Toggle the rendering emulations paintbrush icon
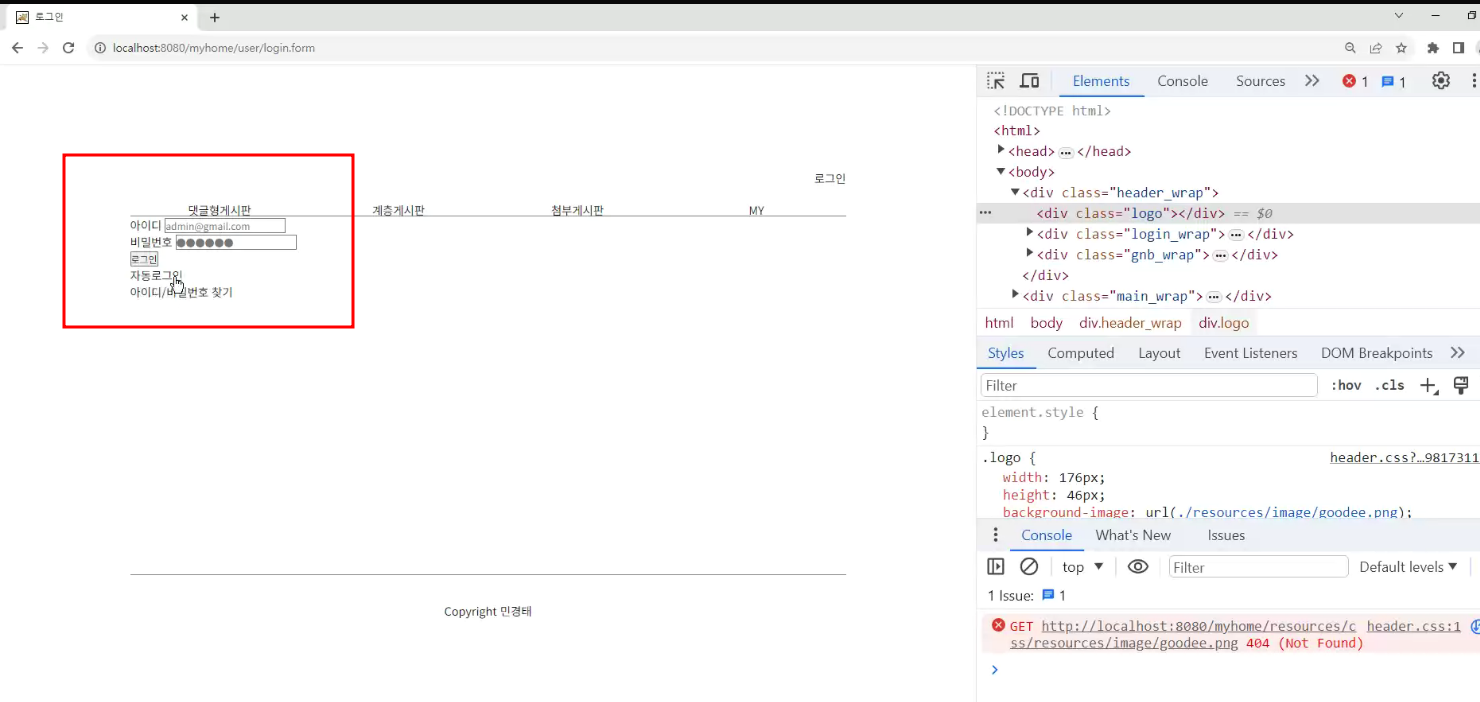1480x702 pixels. tap(1461, 386)
